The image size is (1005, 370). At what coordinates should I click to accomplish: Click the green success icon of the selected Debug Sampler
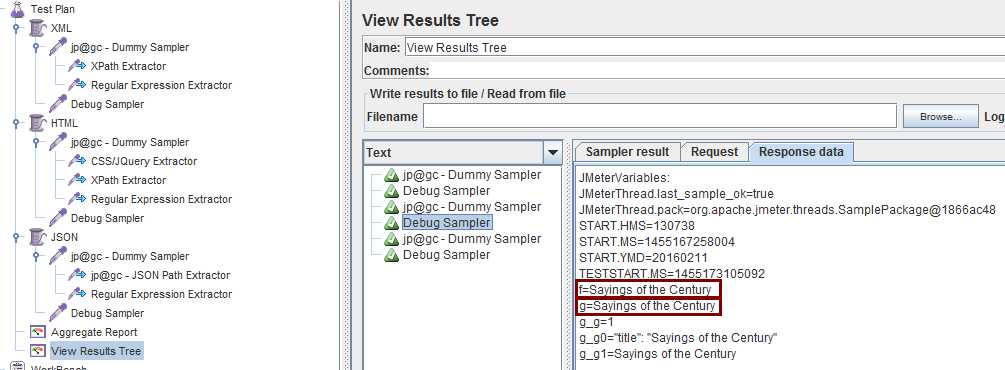tap(392, 223)
